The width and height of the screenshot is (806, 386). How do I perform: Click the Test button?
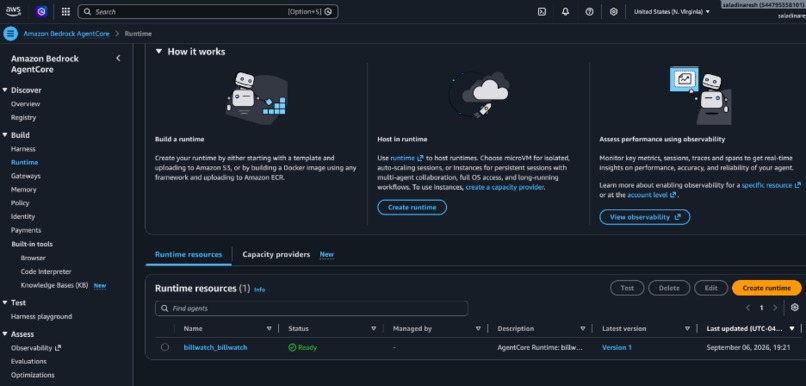[627, 288]
